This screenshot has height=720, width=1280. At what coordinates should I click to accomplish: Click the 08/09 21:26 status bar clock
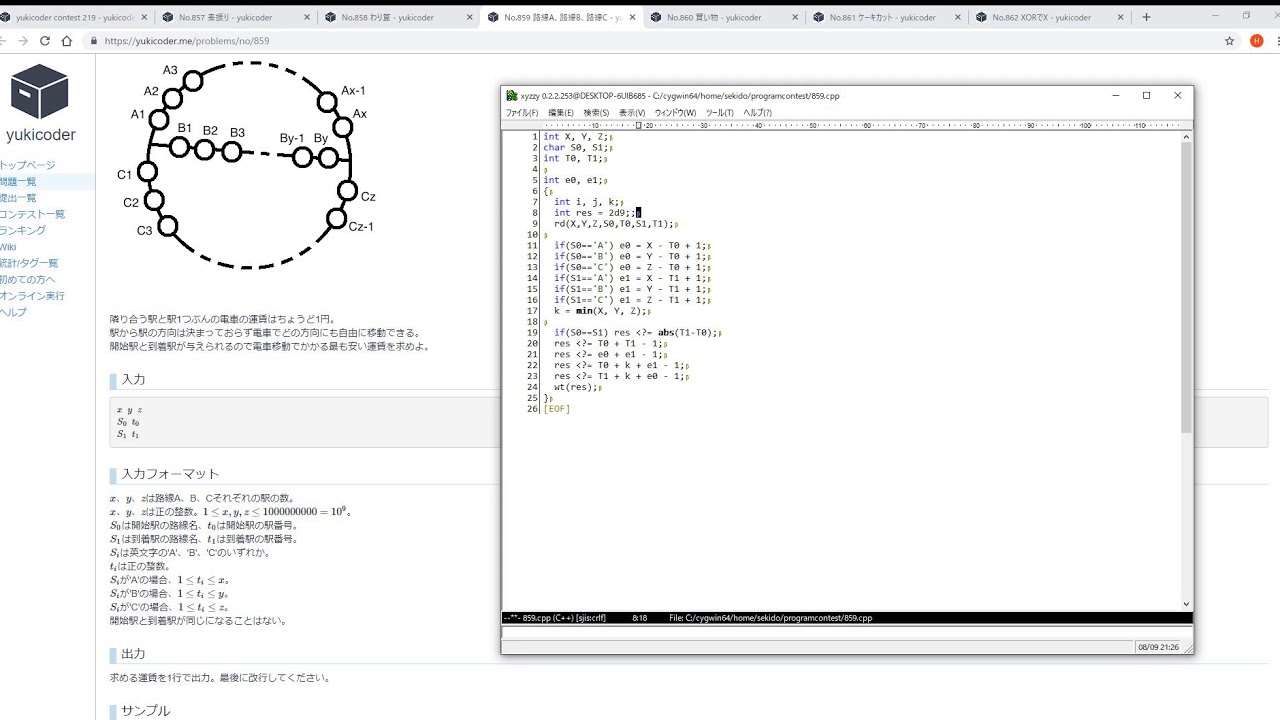pos(1158,647)
